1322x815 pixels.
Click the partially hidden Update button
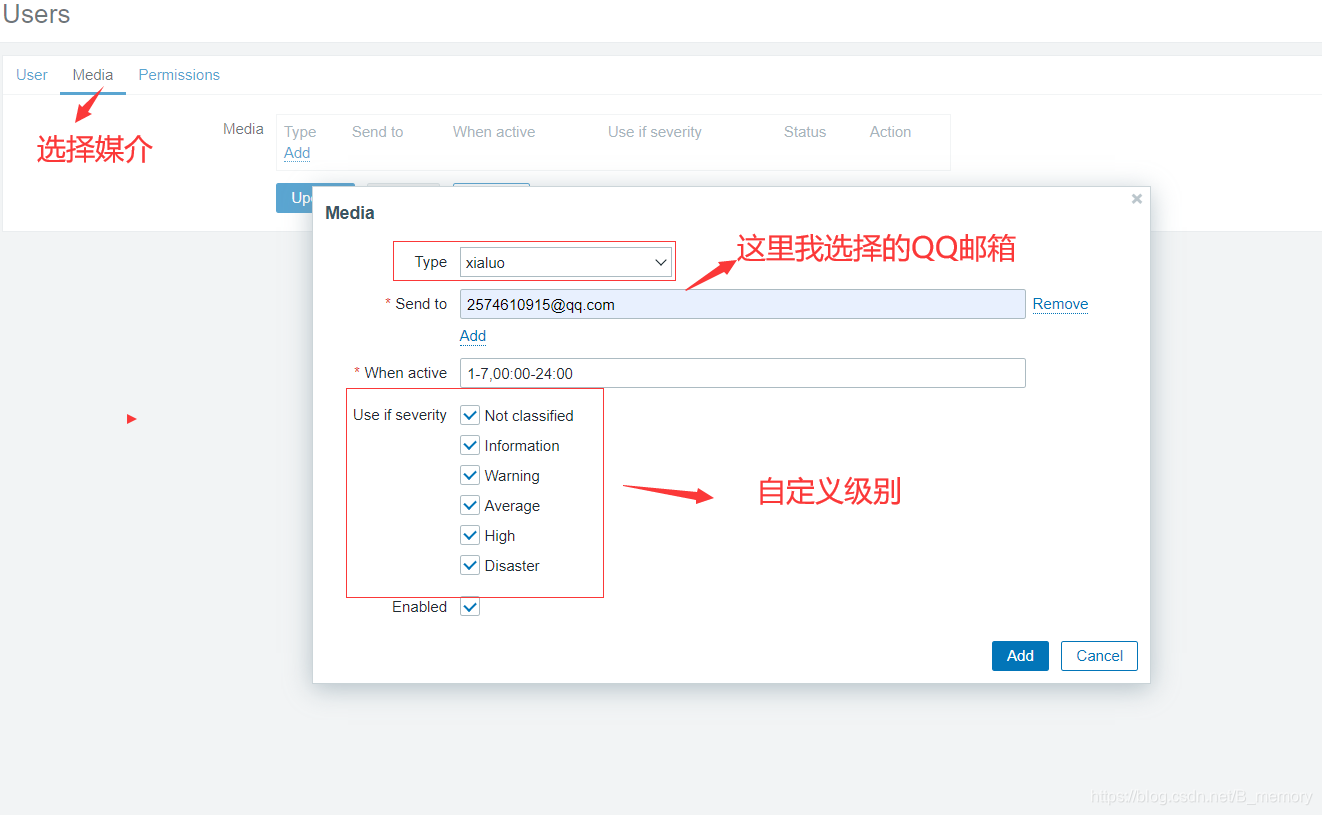(294, 198)
